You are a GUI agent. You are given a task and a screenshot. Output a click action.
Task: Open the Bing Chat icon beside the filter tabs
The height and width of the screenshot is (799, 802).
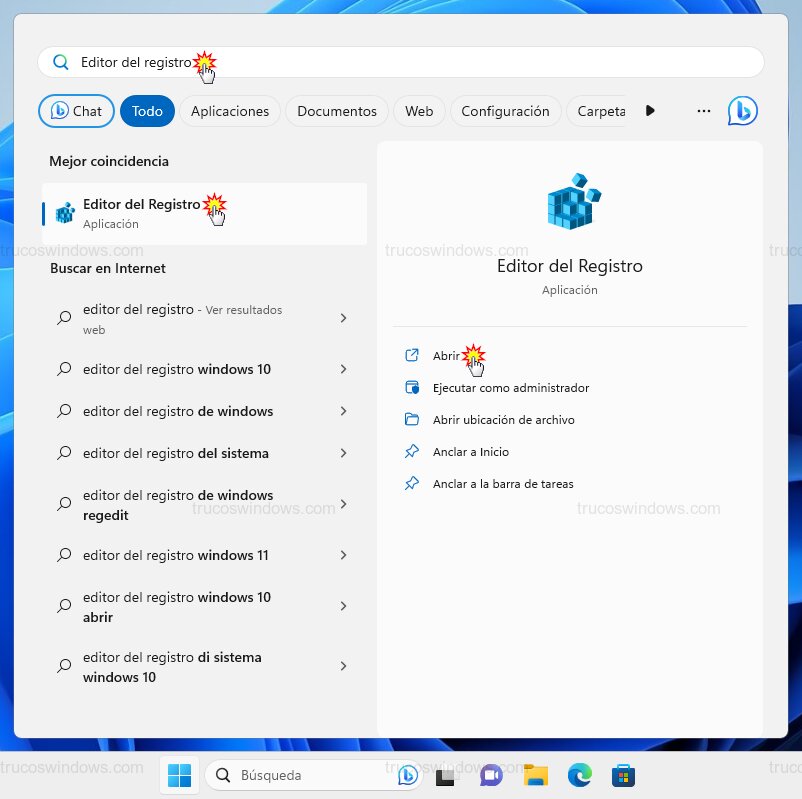pos(742,111)
